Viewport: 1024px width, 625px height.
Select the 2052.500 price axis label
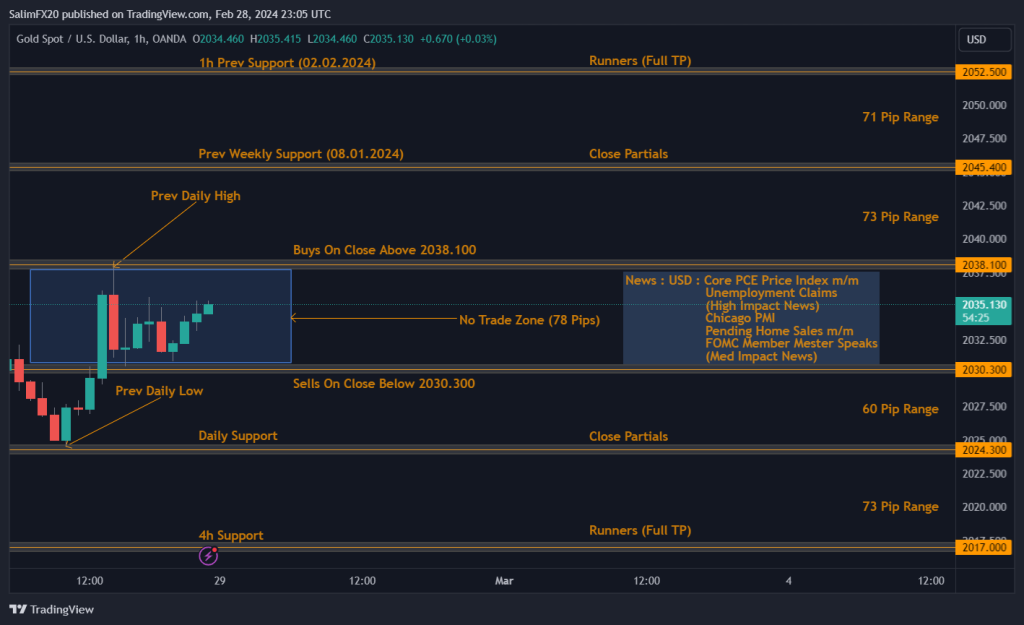click(984, 72)
